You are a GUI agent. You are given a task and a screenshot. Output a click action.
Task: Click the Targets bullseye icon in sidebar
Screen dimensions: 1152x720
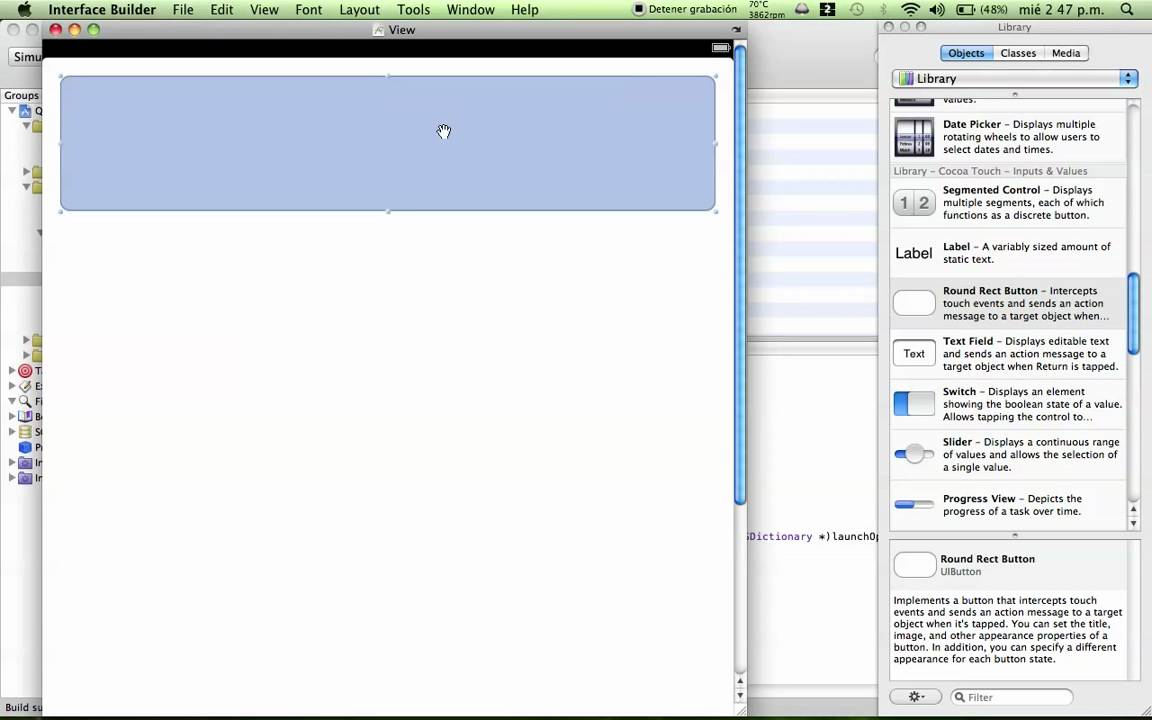25,370
